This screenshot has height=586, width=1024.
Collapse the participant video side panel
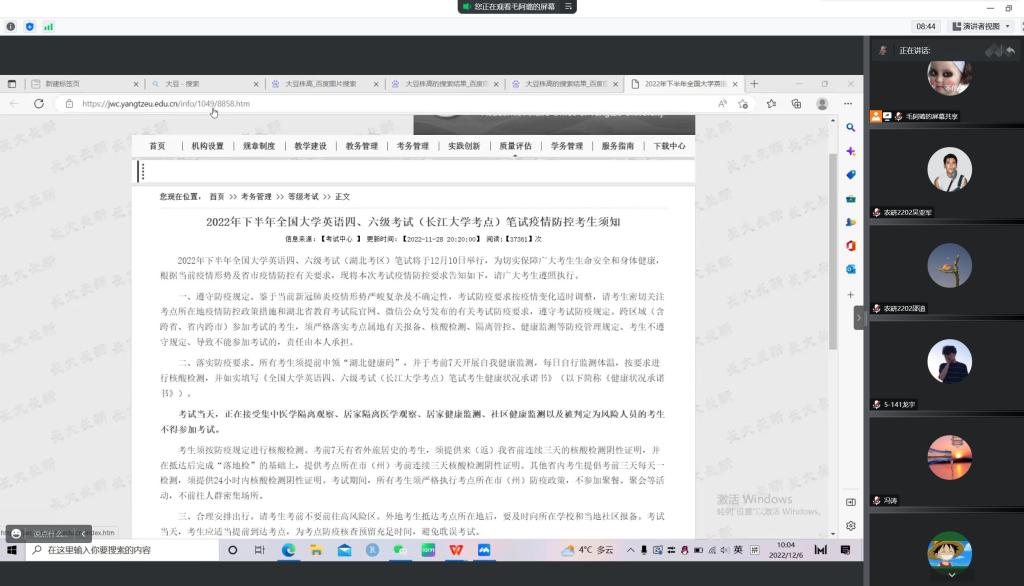[858, 317]
